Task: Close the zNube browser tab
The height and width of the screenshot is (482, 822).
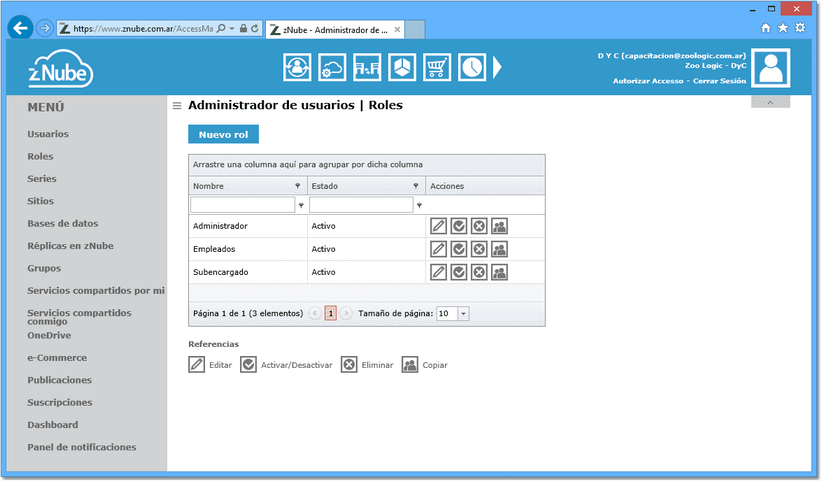Action: tap(397, 30)
